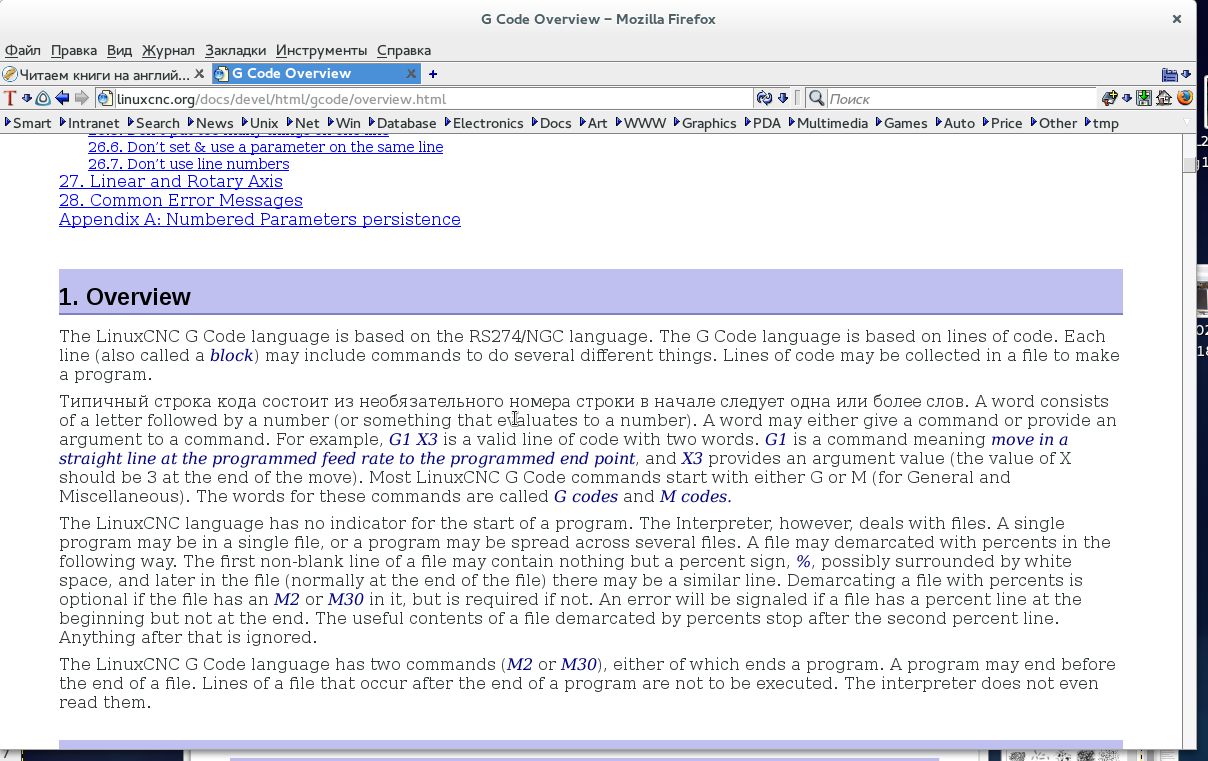
Task: Expand the Net bookmarks folder
Action: point(302,123)
